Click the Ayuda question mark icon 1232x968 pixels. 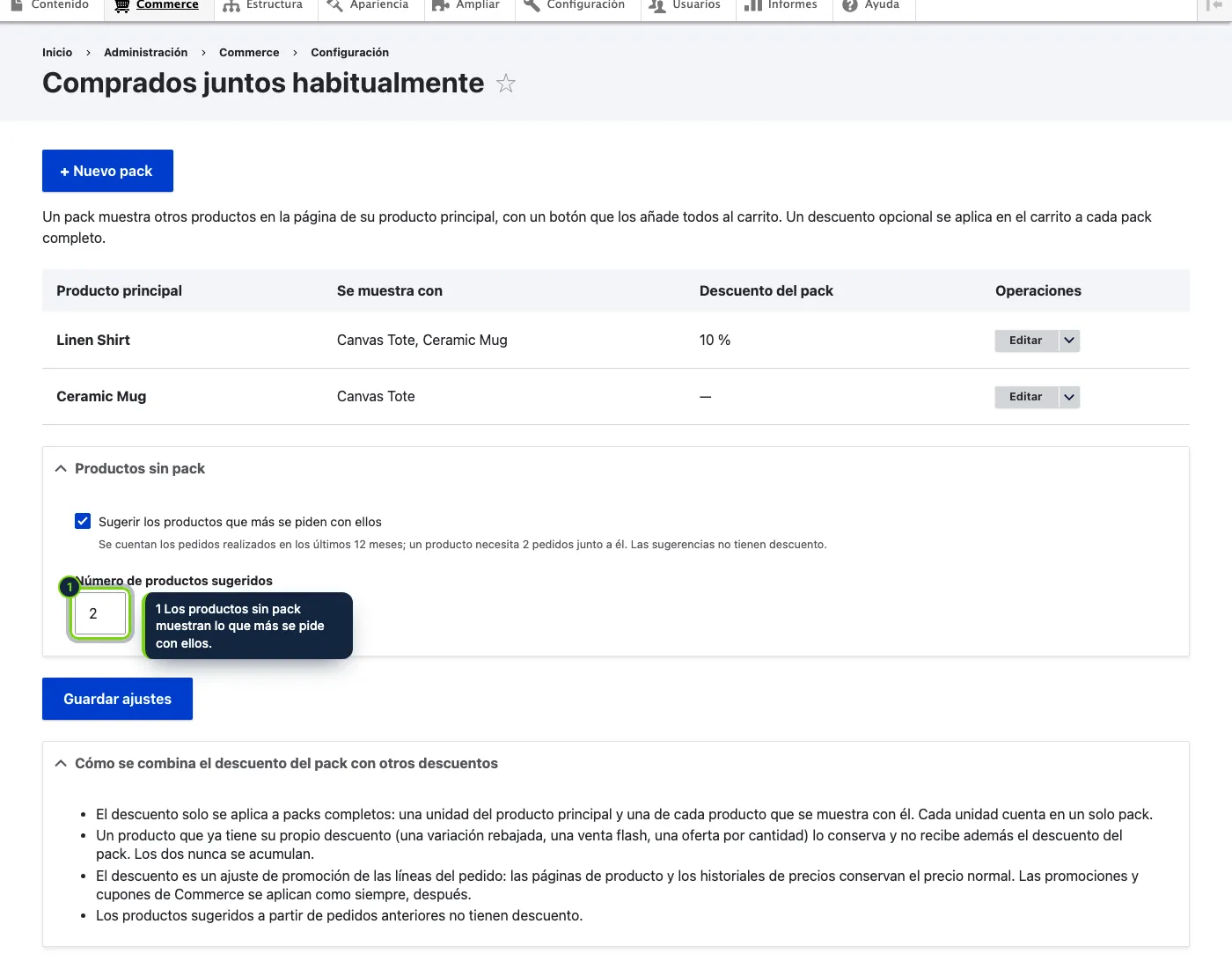click(x=850, y=5)
